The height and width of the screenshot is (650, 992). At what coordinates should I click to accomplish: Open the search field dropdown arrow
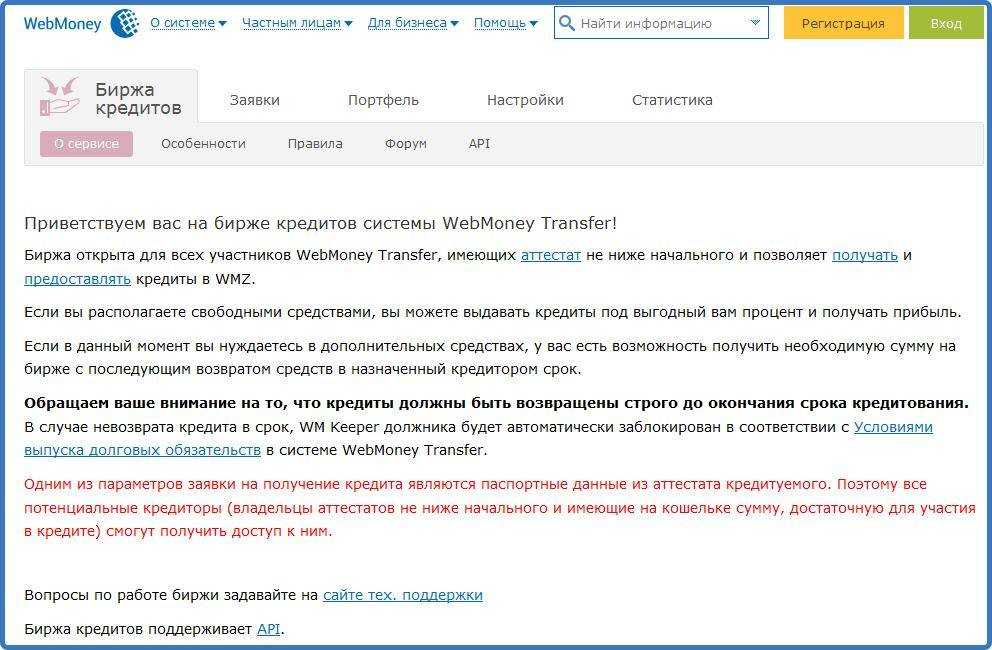tap(755, 23)
